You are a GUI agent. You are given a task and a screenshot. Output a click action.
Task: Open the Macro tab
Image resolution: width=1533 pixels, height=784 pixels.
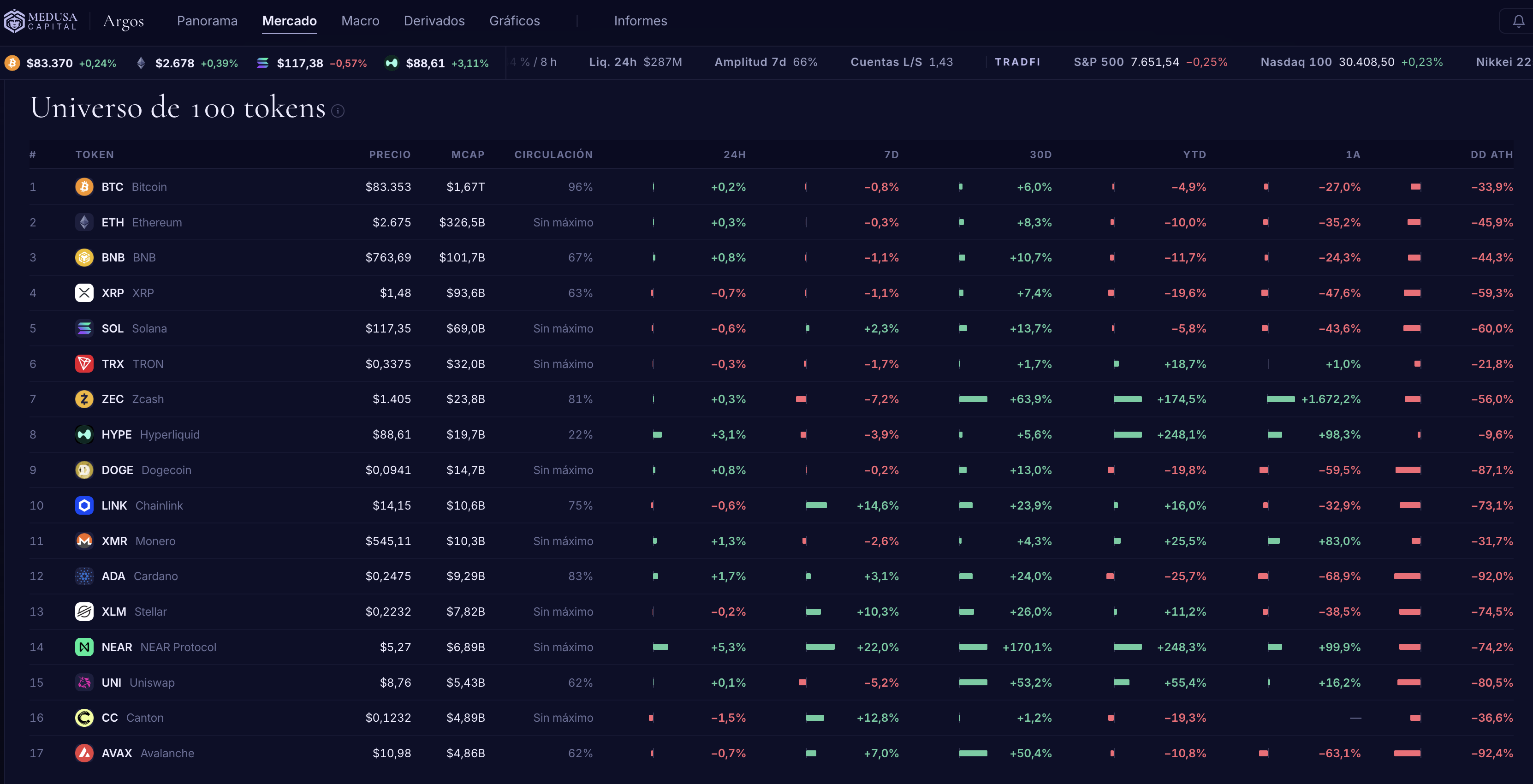tap(360, 21)
